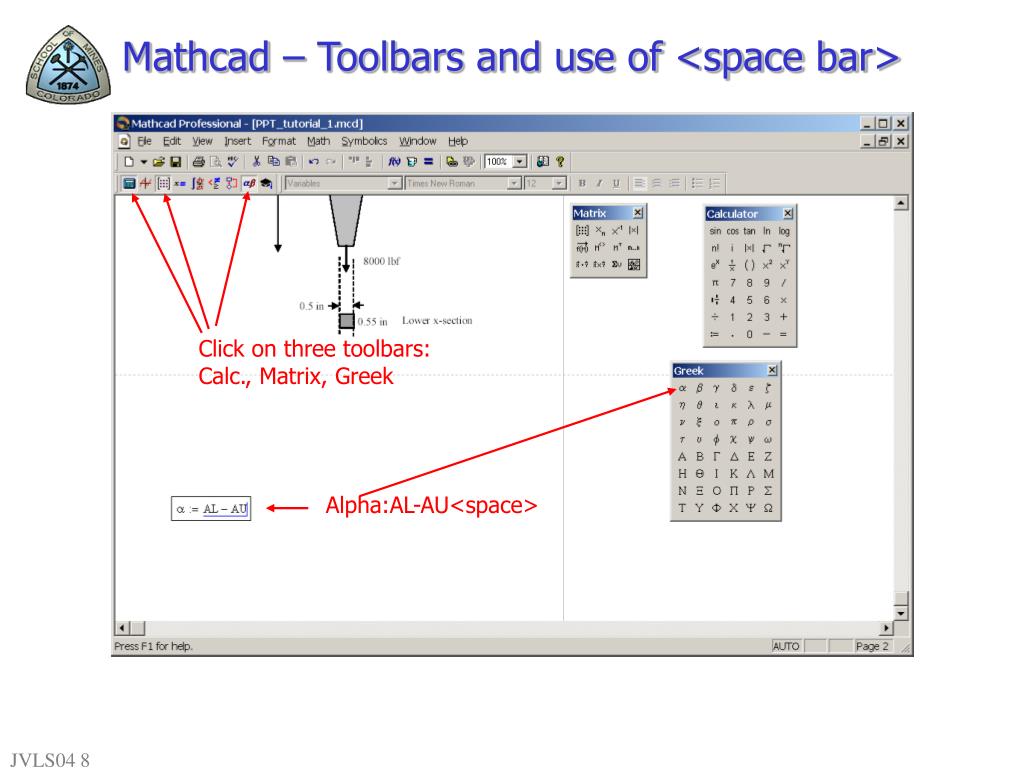
Task: Open the Variables style dropdown
Action: [394, 184]
